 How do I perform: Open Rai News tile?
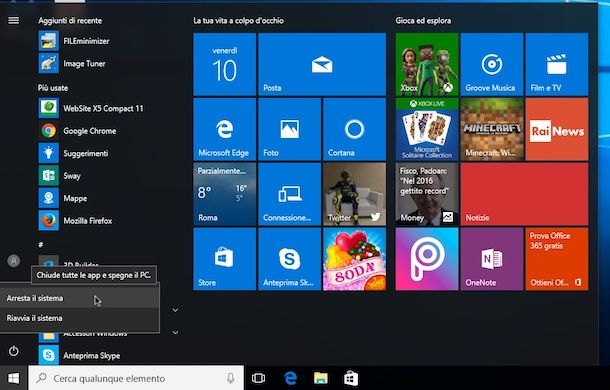click(x=557, y=129)
